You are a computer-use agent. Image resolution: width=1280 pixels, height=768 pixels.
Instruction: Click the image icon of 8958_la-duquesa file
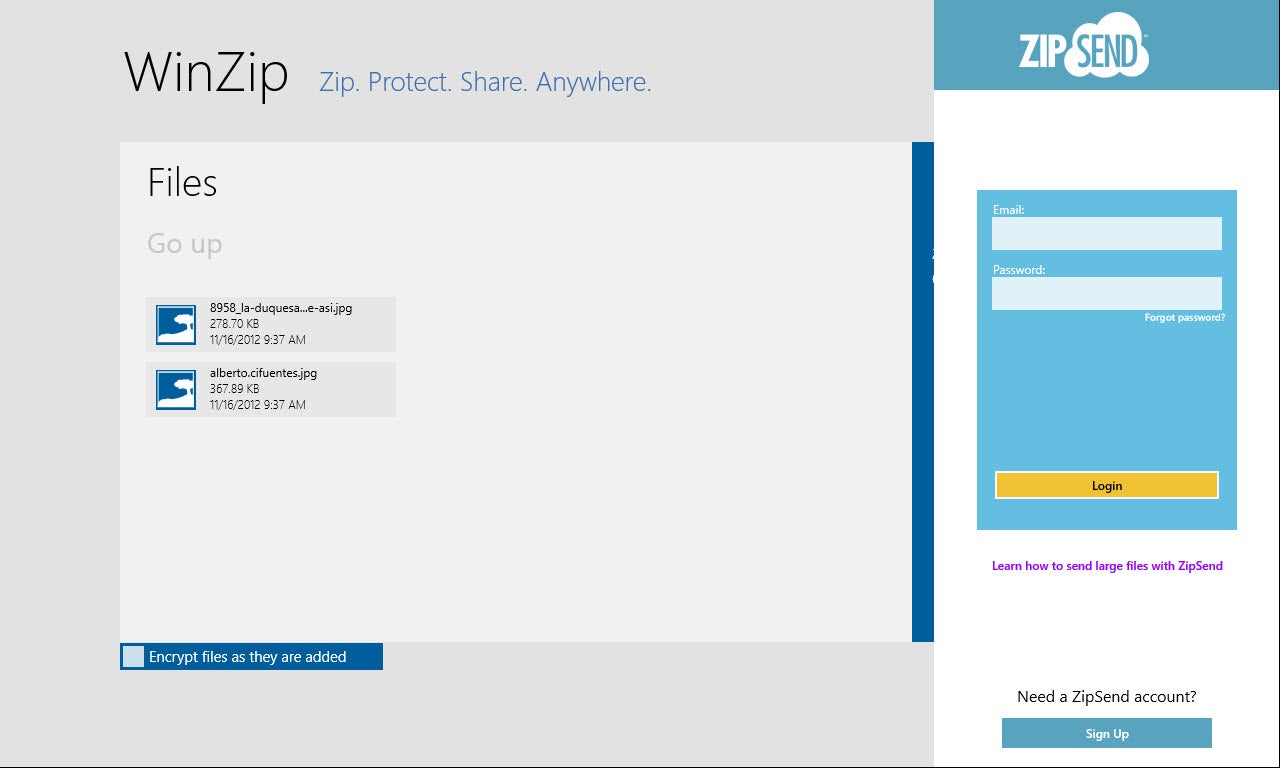click(176, 324)
